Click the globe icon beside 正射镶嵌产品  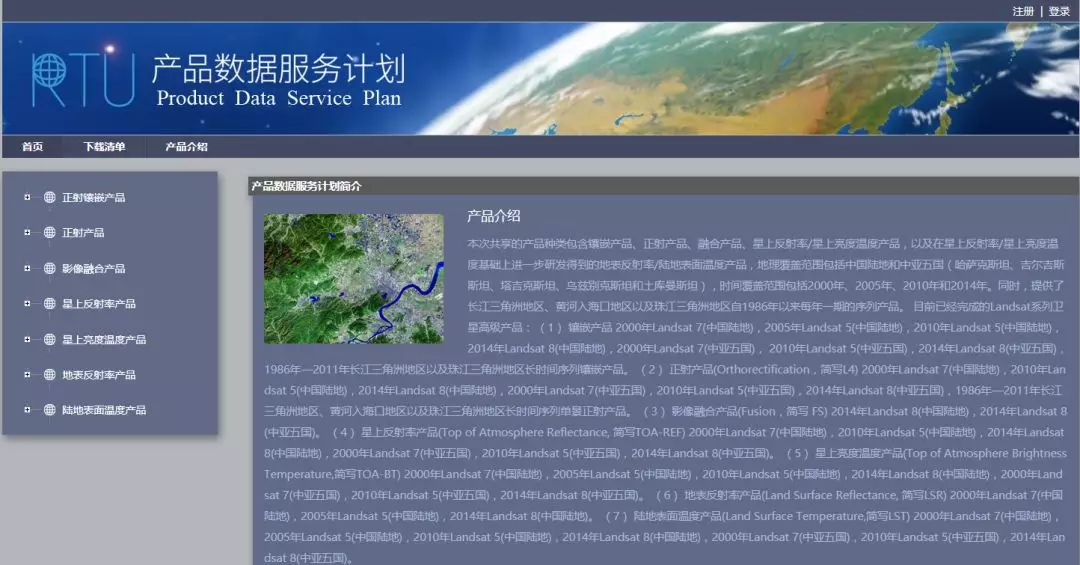click(x=50, y=197)
